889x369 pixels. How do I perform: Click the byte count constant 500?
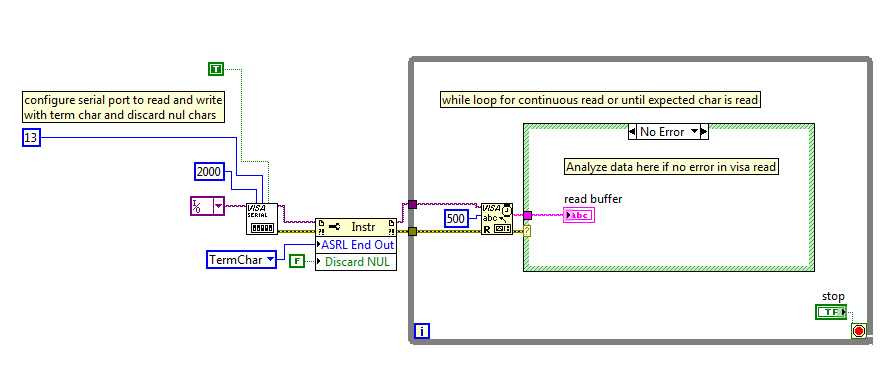point(456,218)
